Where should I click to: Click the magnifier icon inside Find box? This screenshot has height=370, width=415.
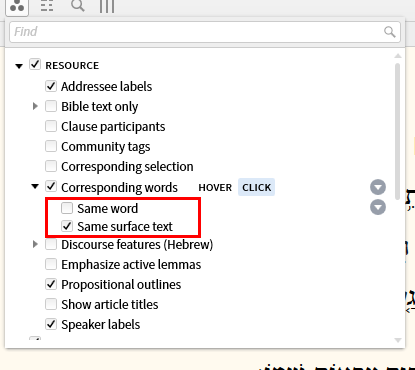pyautogui.click(x=389, y=32)
